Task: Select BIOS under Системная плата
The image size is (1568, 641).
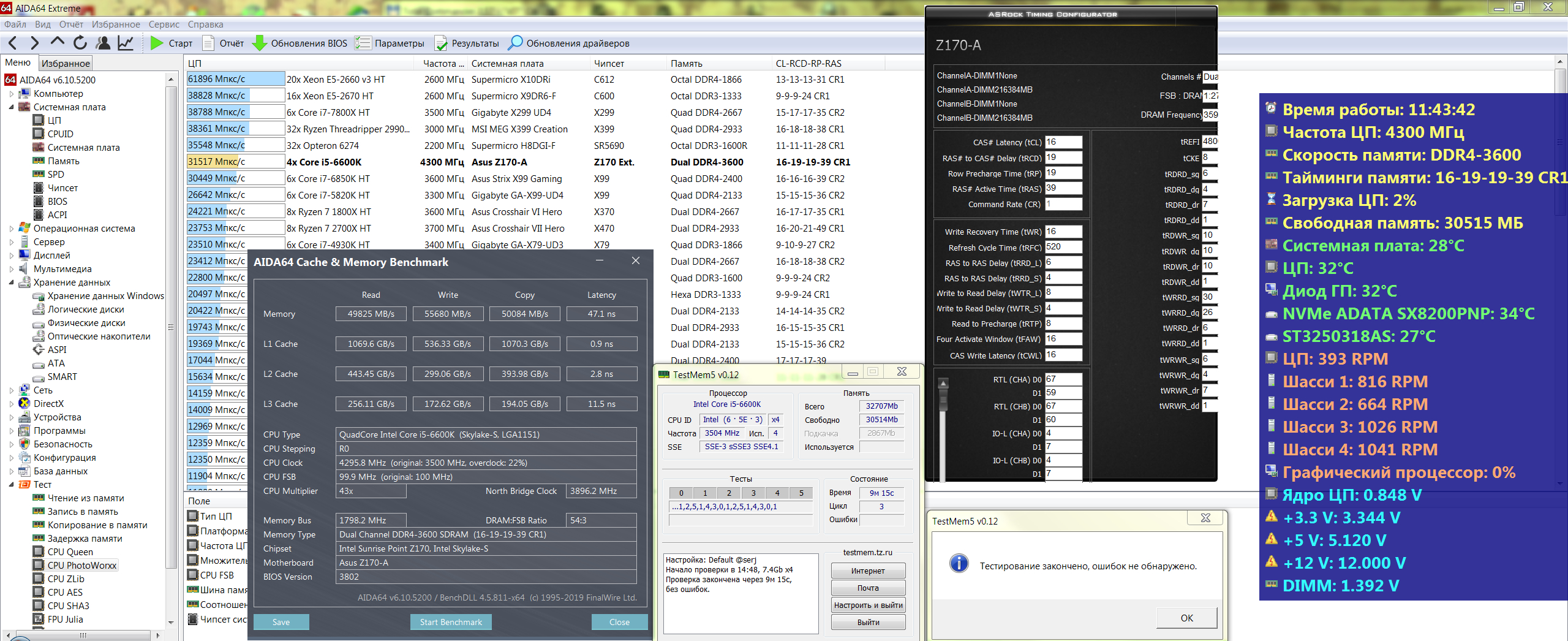Action: [58, 202]
